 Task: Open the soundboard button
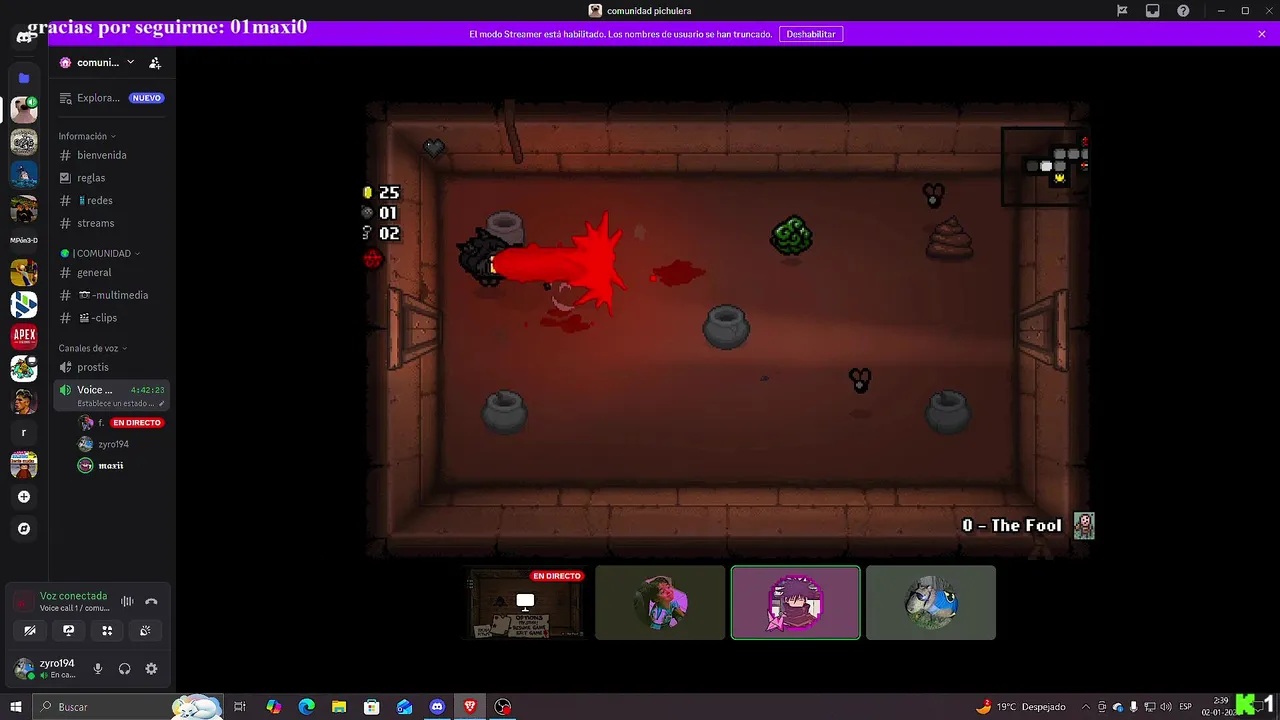tap(145, 631)
